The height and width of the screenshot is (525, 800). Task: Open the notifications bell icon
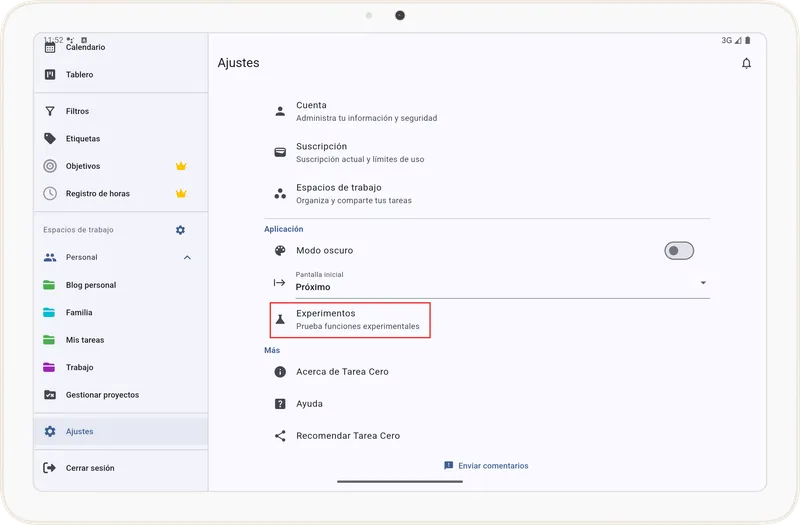pyautogui.click(x=746, y=63)
